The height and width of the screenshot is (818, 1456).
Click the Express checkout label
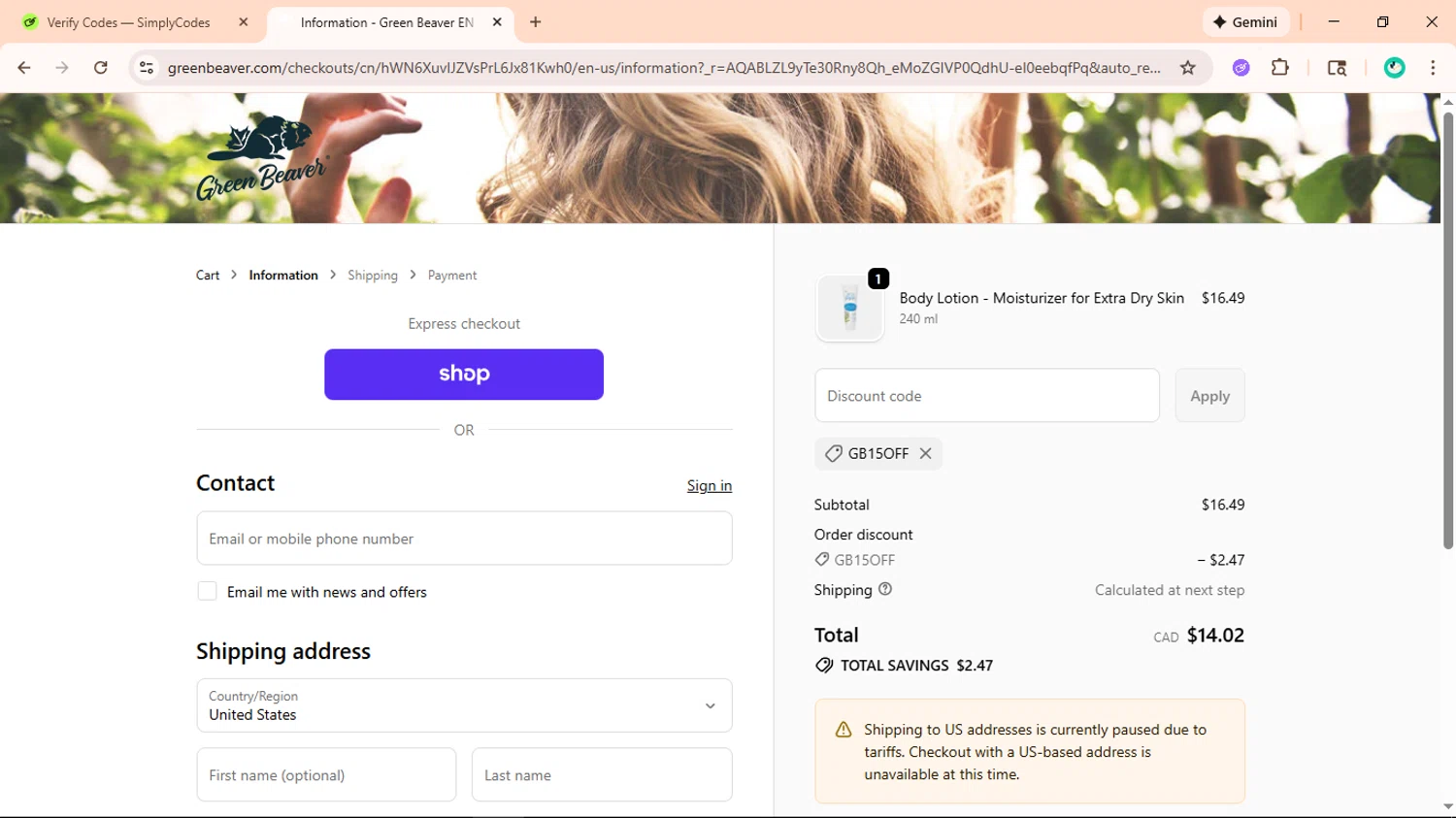[x=464, y=324]
